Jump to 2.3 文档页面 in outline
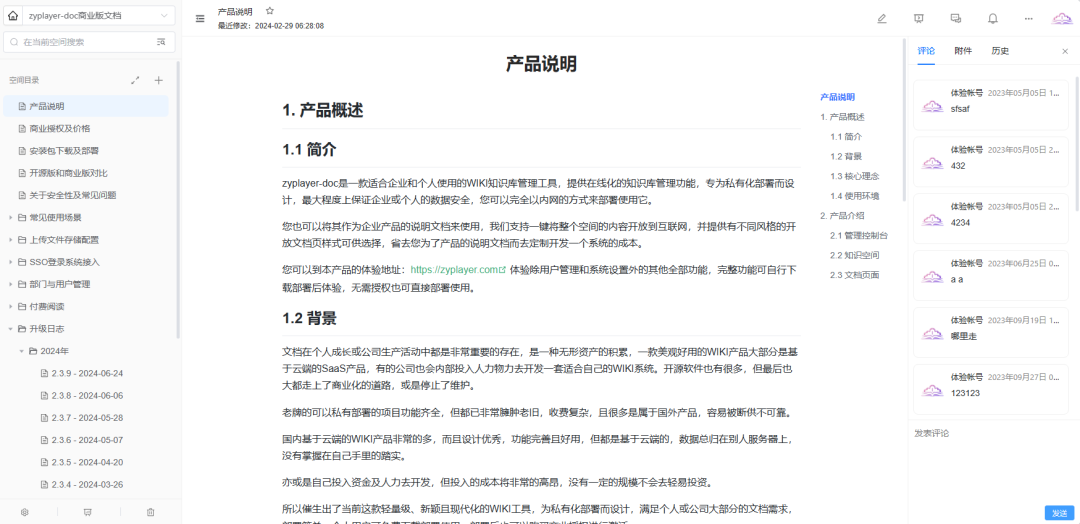Image resolution: width=1080 pixels, height=524 pixels. click(855, 275)
